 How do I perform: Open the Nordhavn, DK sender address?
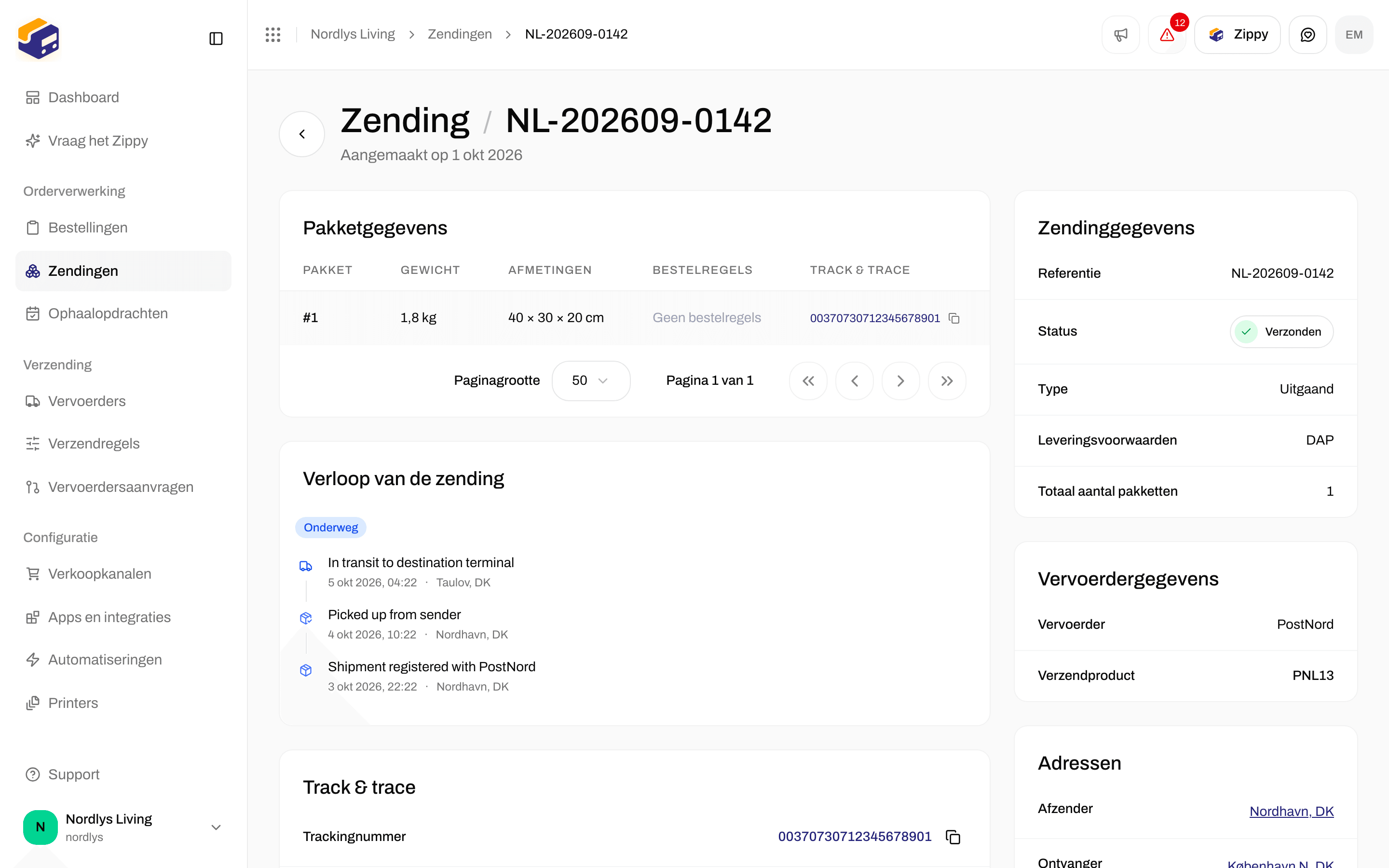[1292, 811]
